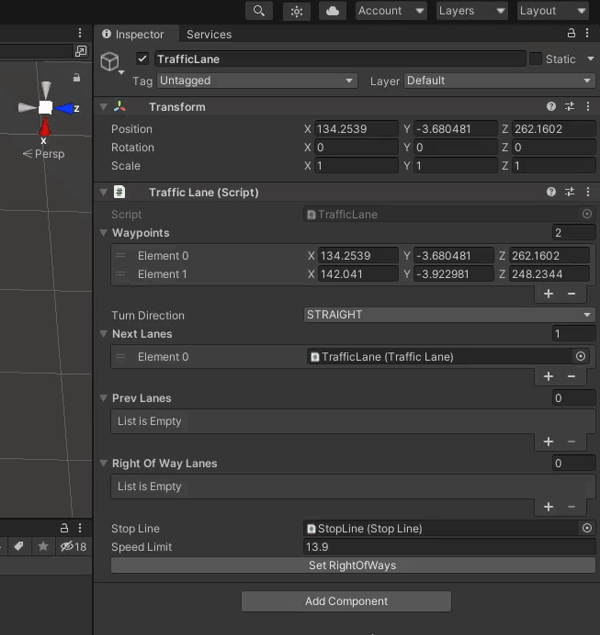The image size is (600, 635).
Task: Add a waypoint with the plus button
Action: [548, 294]
